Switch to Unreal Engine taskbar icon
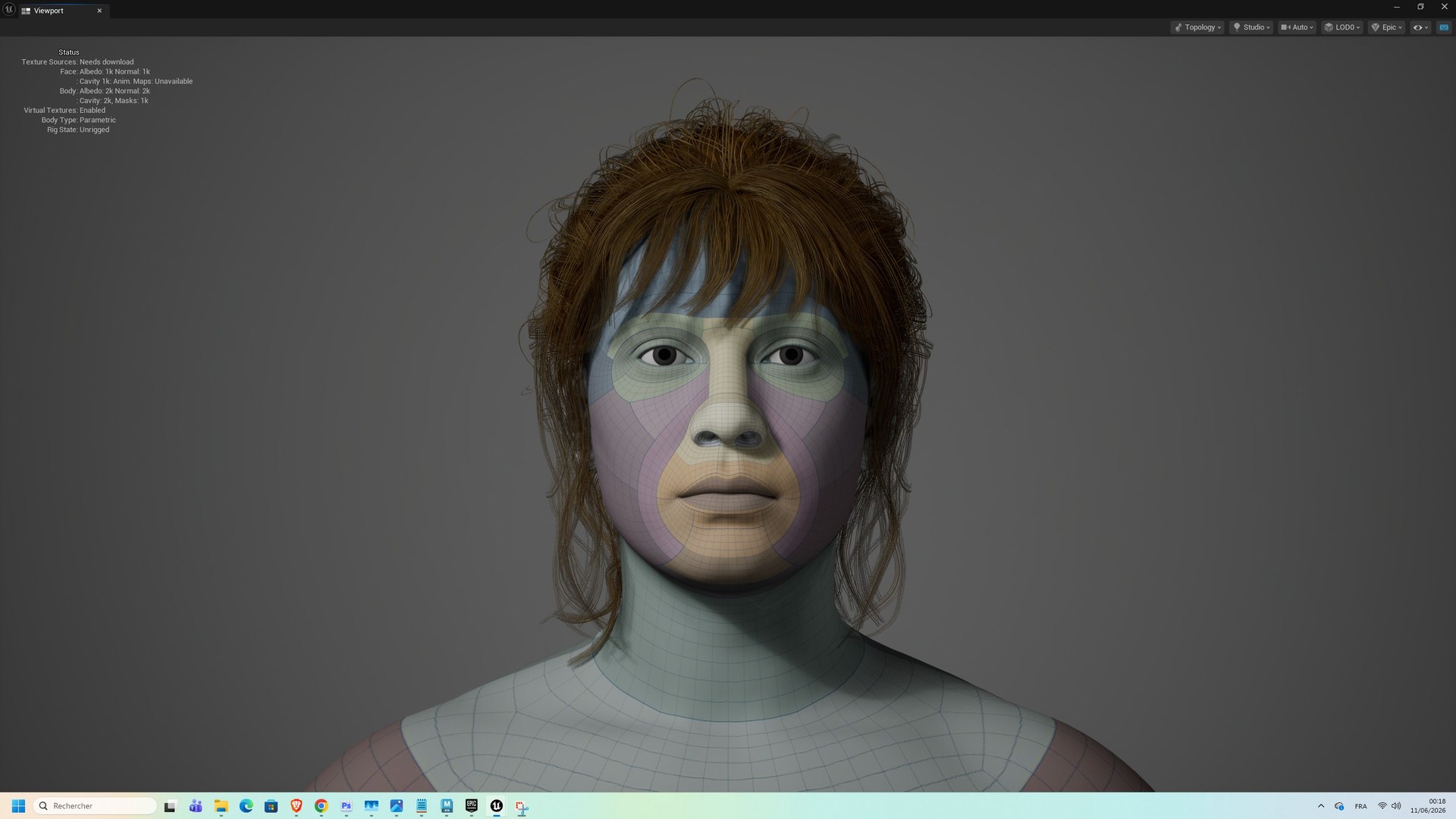1456x819 pixels. [x=497, y=806]
